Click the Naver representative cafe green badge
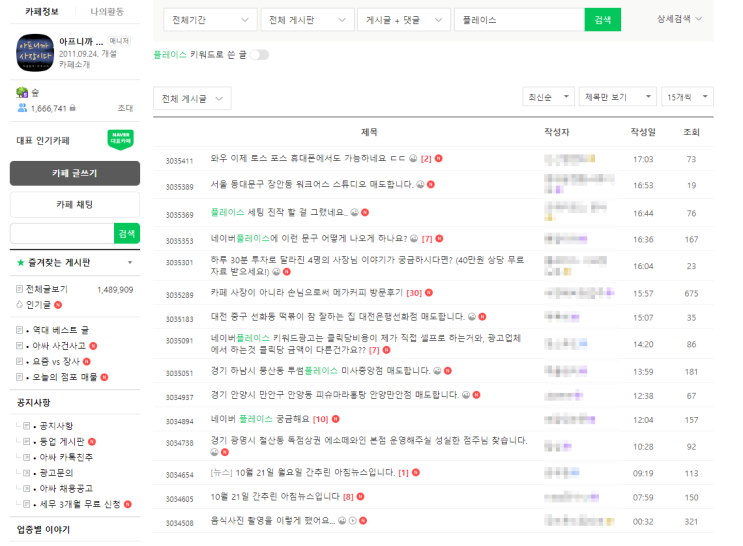Screen dimensions: 743x546 click(120, 140)
